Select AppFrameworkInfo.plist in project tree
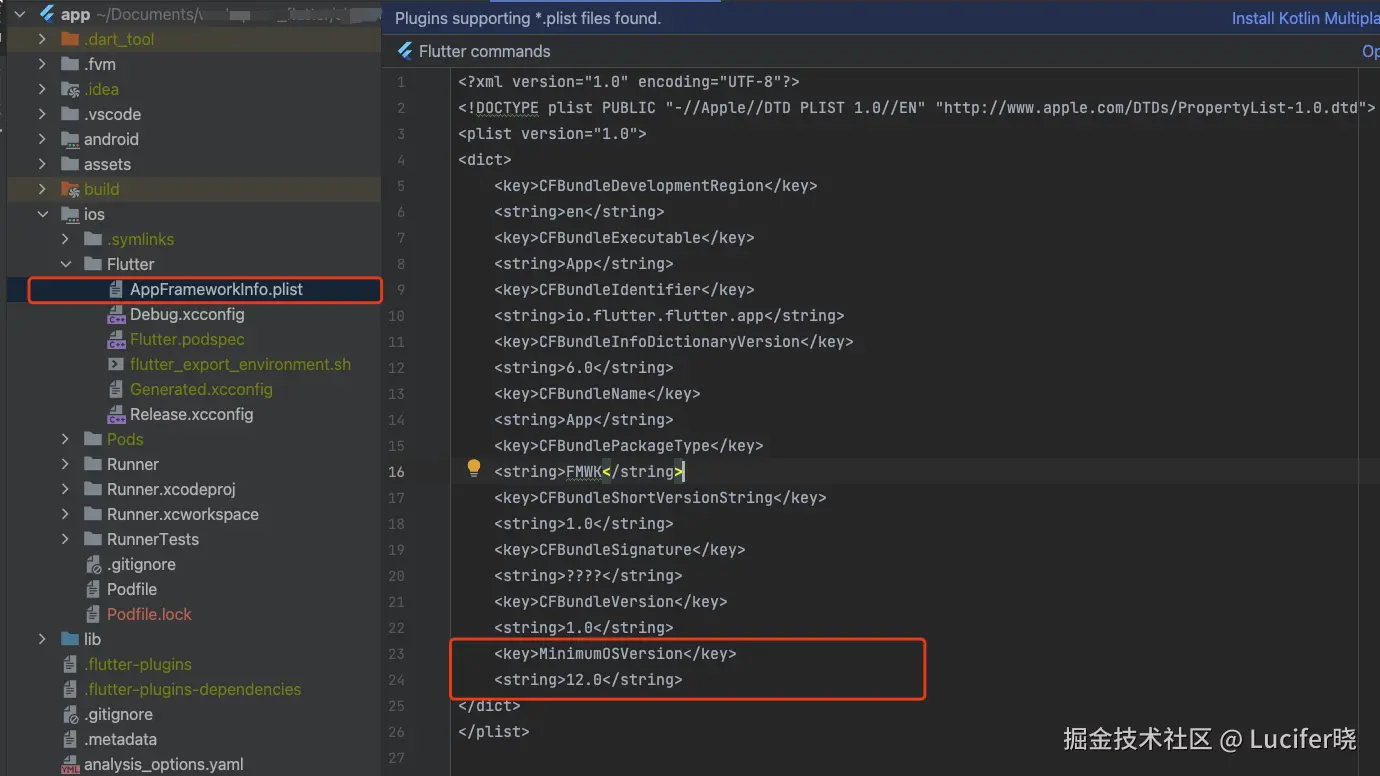This screenshot has width=1380, height=776. point(216,289)
